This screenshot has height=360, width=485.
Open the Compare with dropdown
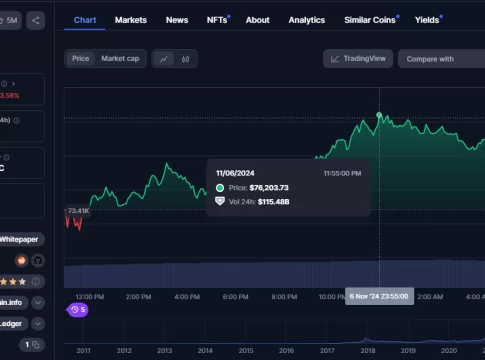(441, 59)
